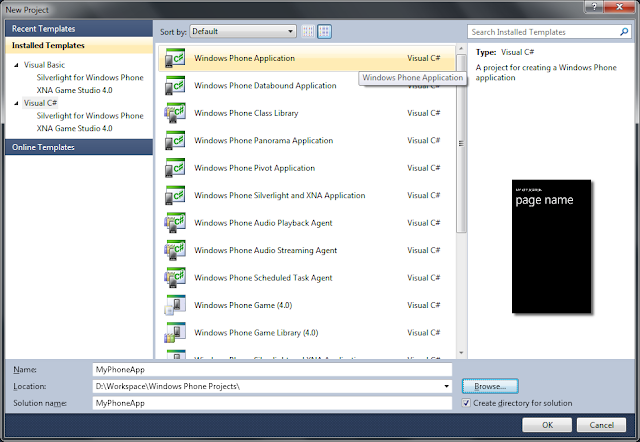Select XNA Game Studio 4.0 under Visual Basic
Screen dimensions: 640x442
coord(74,90)
